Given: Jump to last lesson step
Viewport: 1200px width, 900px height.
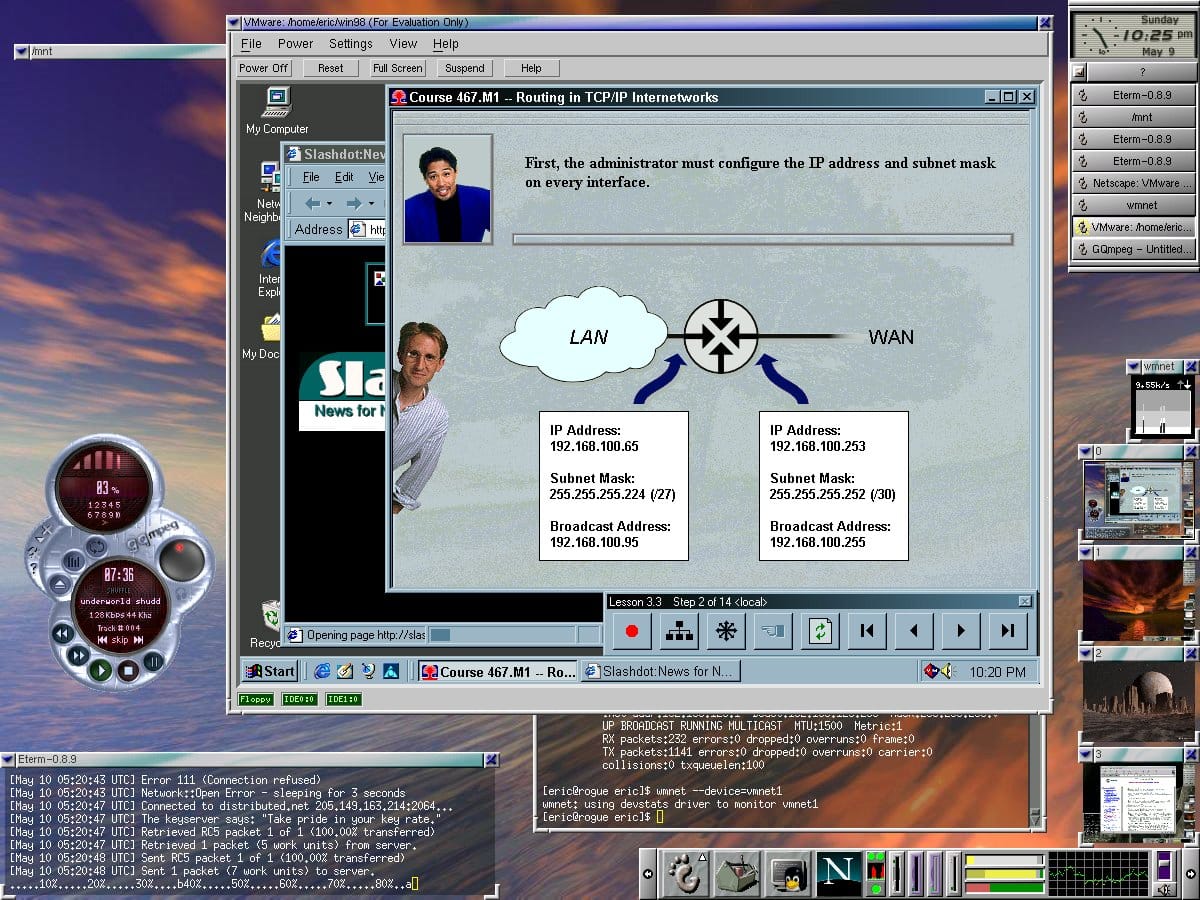Looking at the screenshot, I should (x=1008, y=631).
